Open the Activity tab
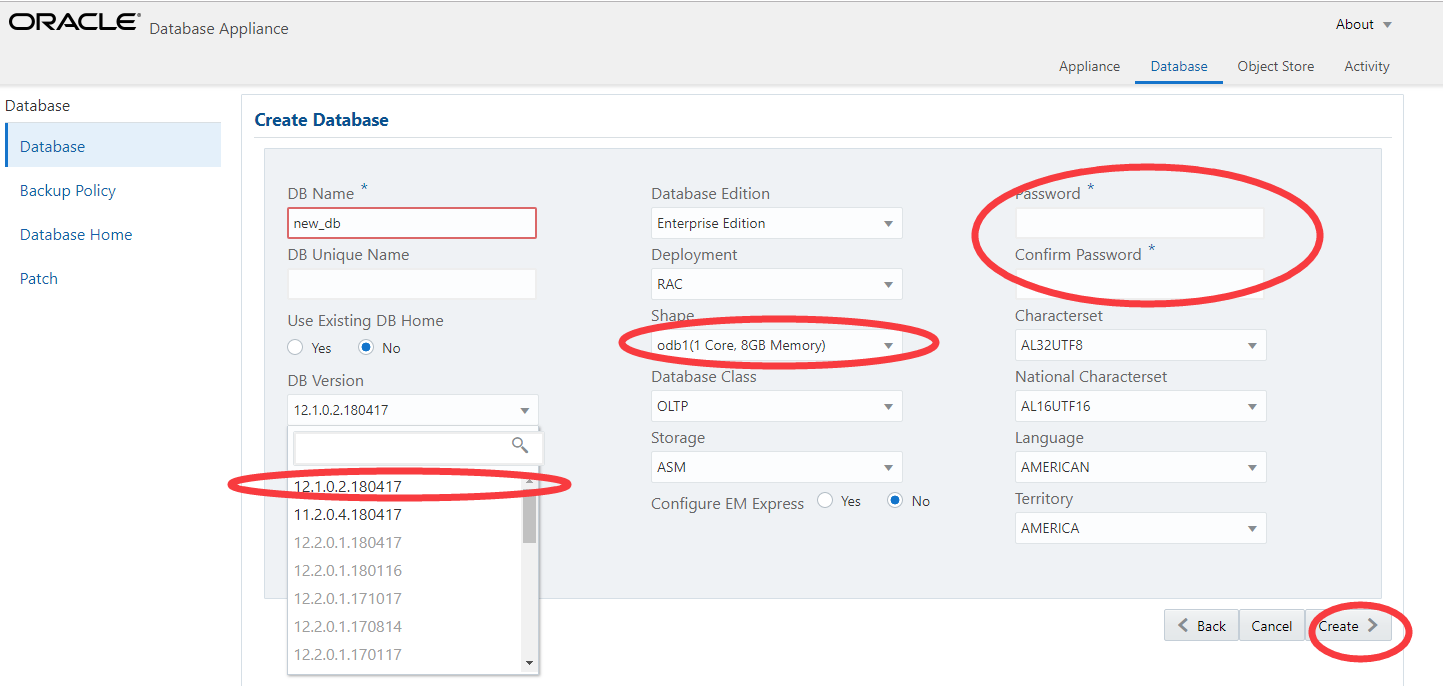Viewport: 1443px width, 686px height. tap(1367, 66)
